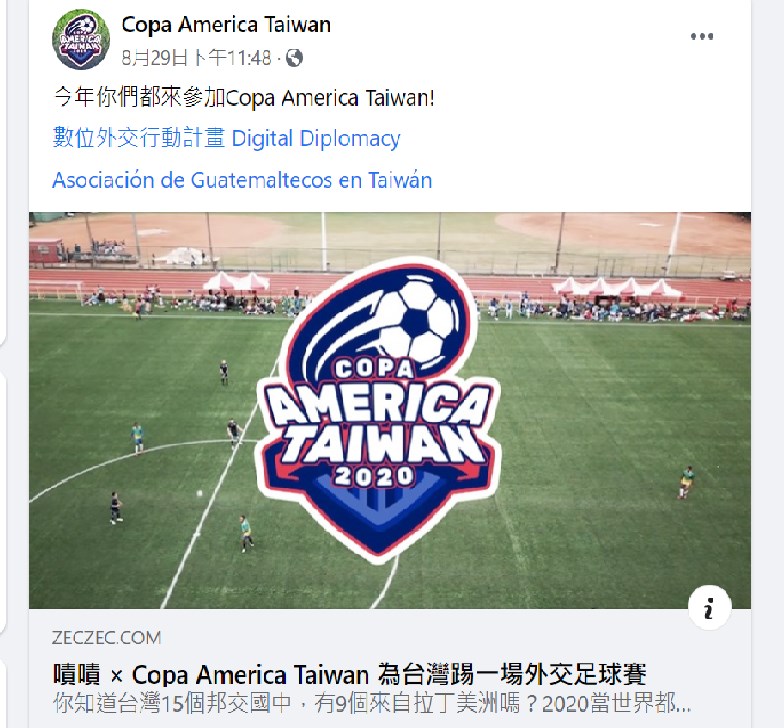Open the Copa America Taiwan page name
Screen dimensions: 784x728
226,24
